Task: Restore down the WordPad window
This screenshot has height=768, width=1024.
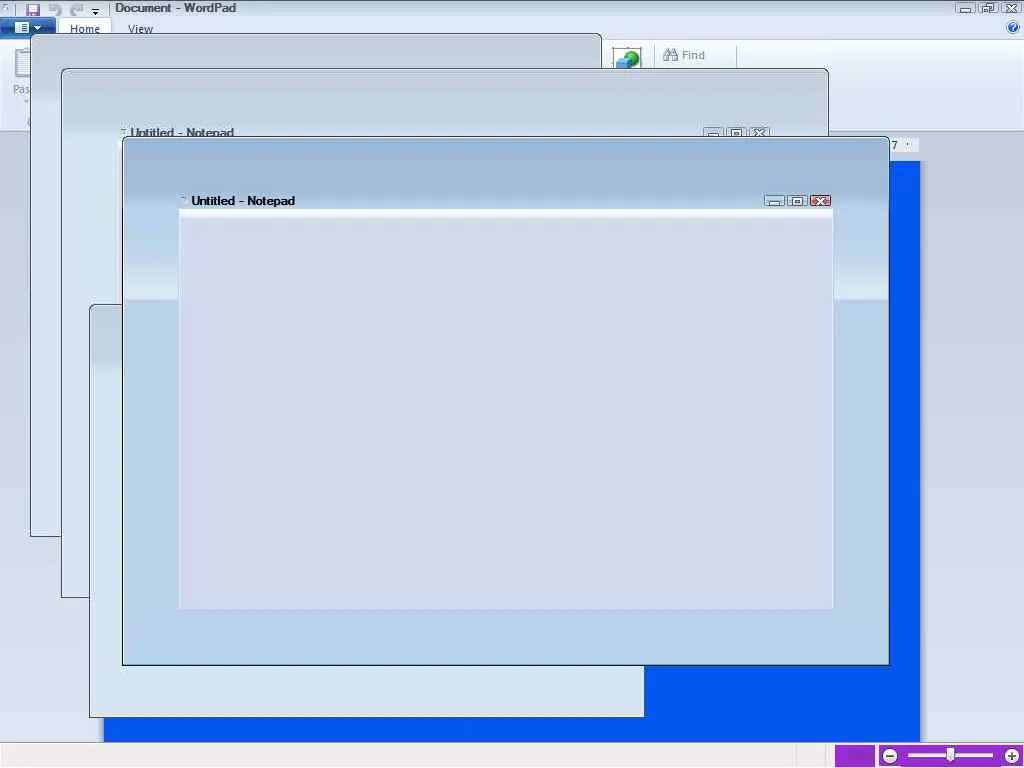Action: pyautogui.click(x=988, y=8)
